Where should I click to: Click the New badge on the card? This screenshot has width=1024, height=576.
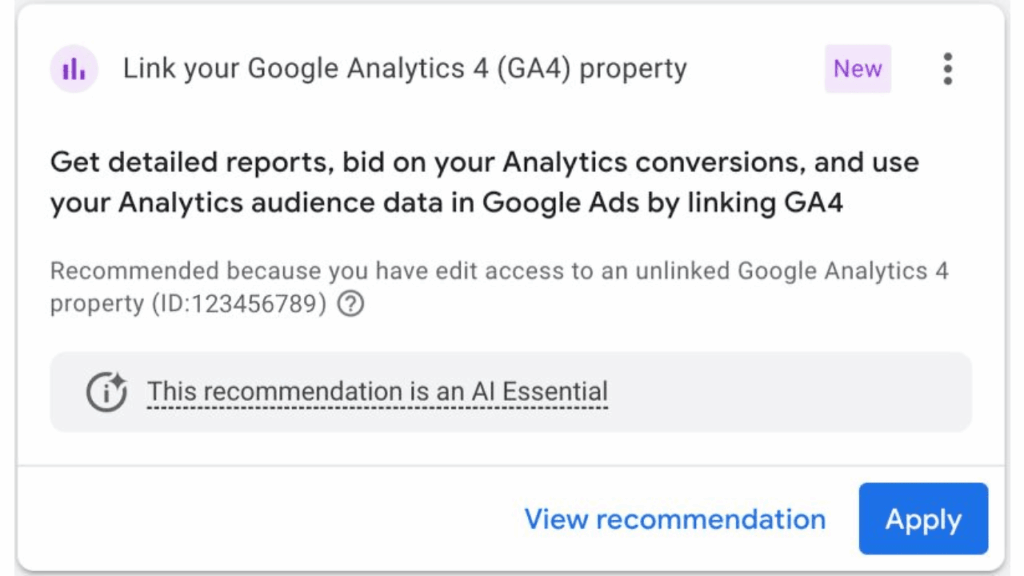(857, 68)
